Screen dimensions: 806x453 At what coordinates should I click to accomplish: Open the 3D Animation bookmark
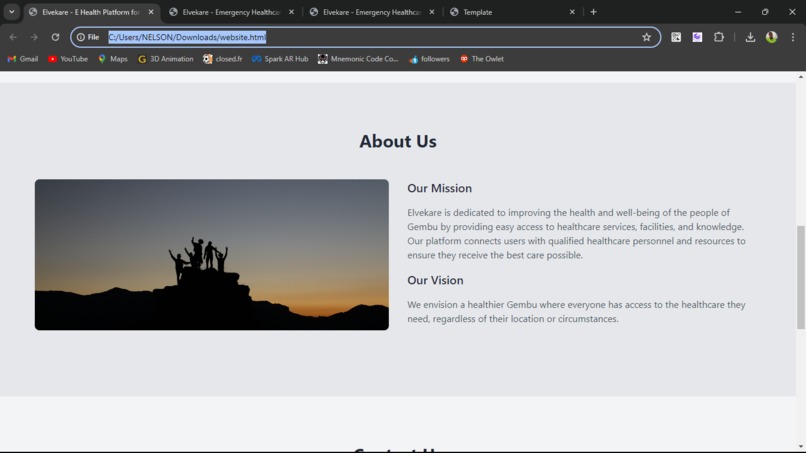[166, 59]
